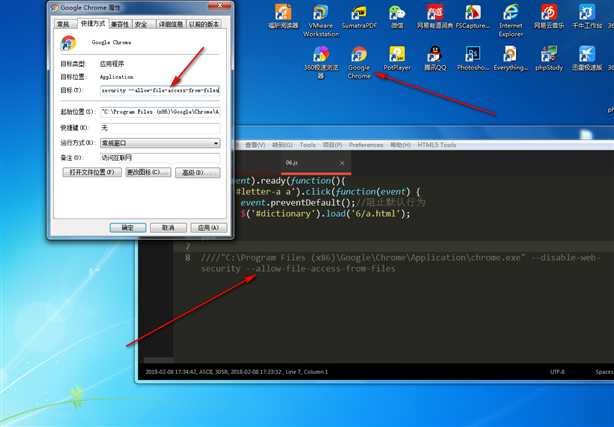Open the 网易有道词典 desktop icon
614x427 pixels.
(x=435, y=17)
